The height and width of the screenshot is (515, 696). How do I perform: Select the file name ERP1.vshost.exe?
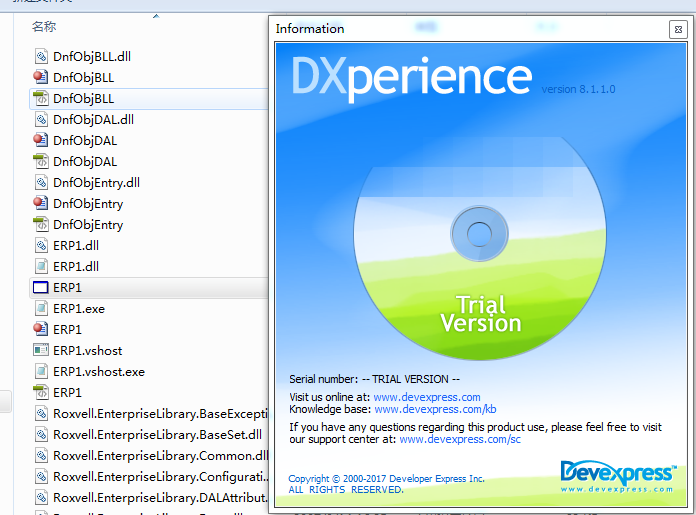pyautogui.click(x=99, y=372)
